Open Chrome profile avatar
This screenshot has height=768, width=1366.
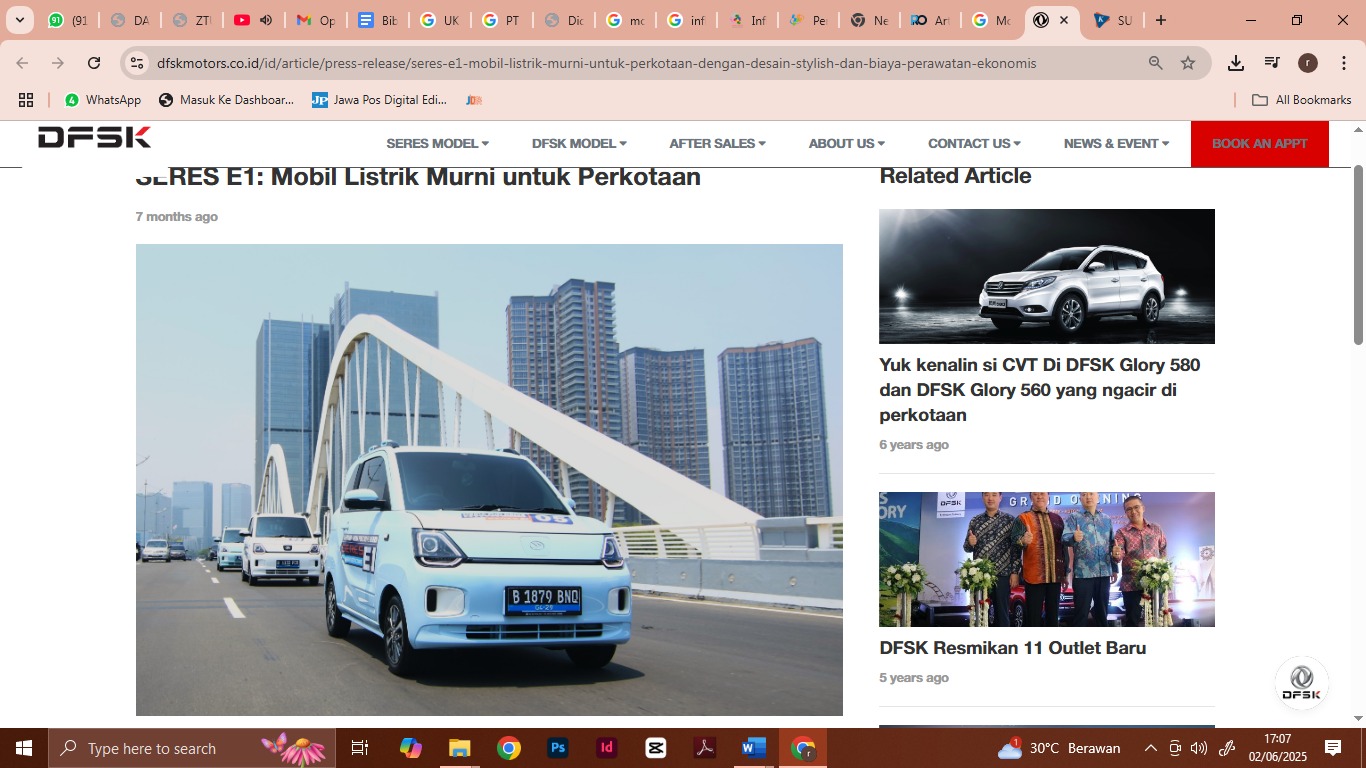point(1308,63)
